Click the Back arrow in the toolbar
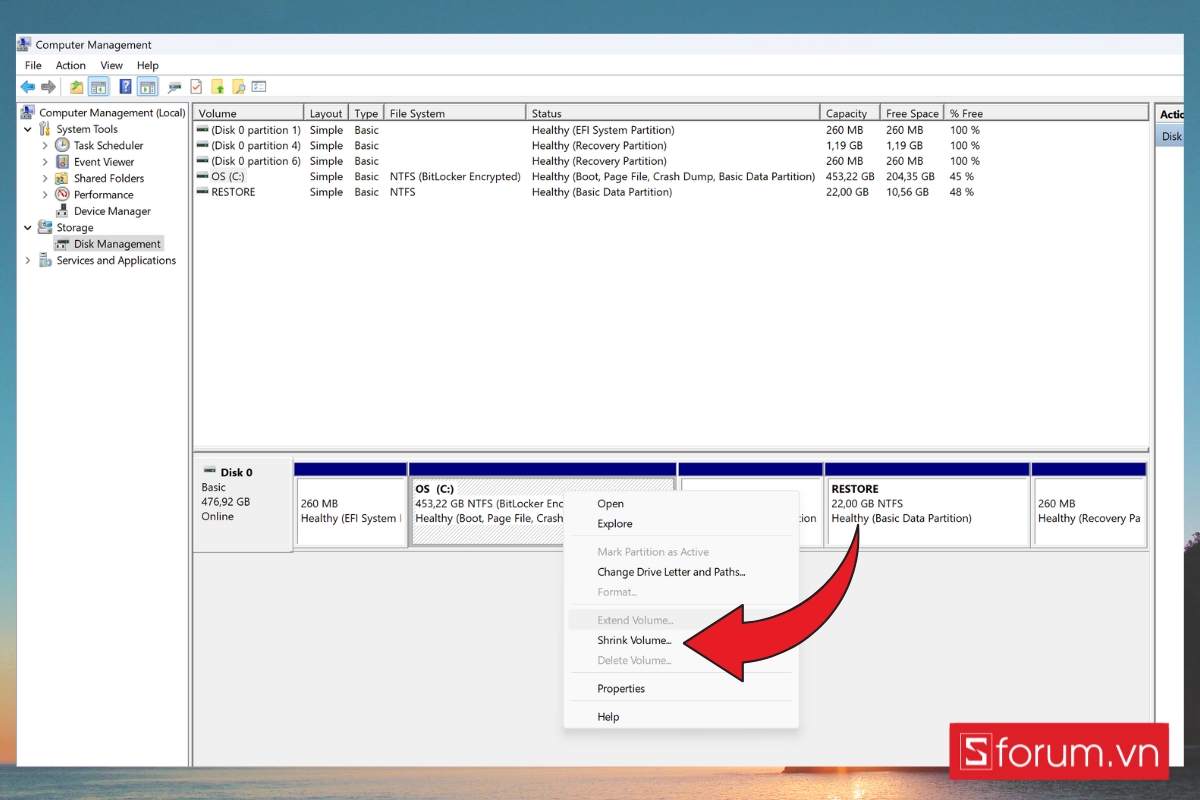The width and height of the screenshot is (1200, 800). (27, 87)
